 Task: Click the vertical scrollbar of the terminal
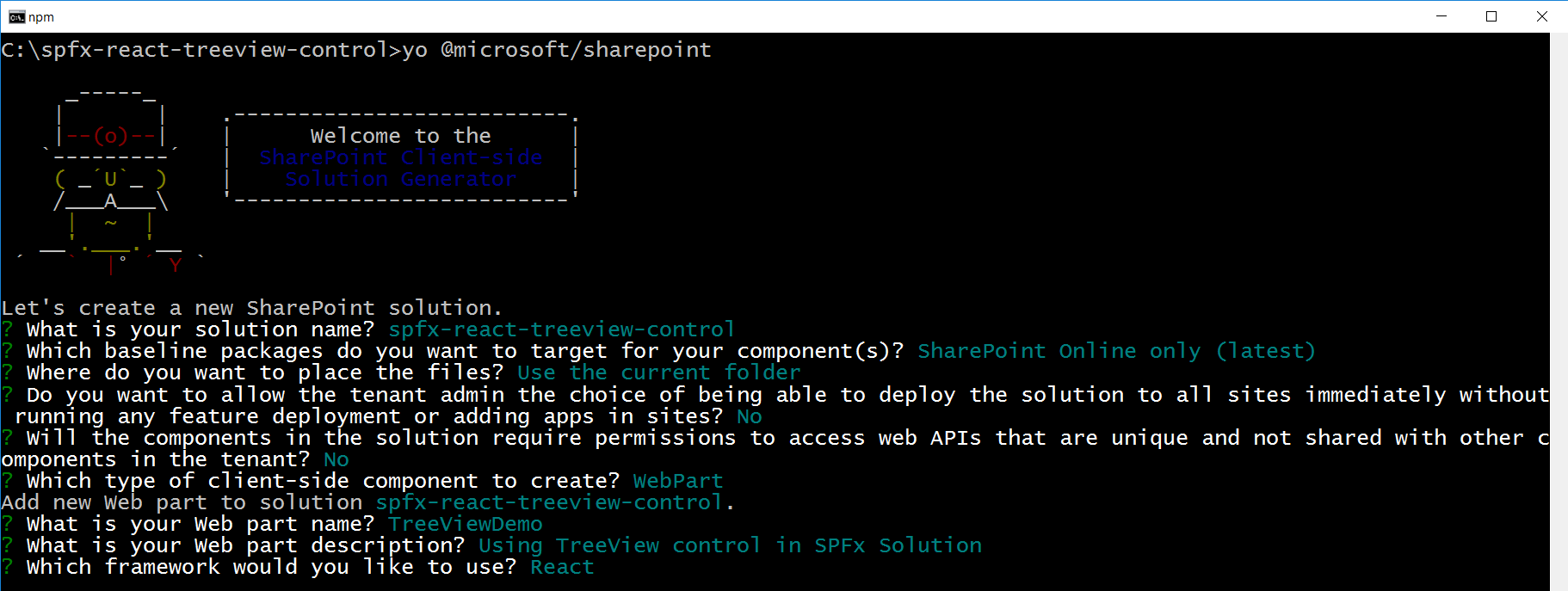pos(1559,310)
